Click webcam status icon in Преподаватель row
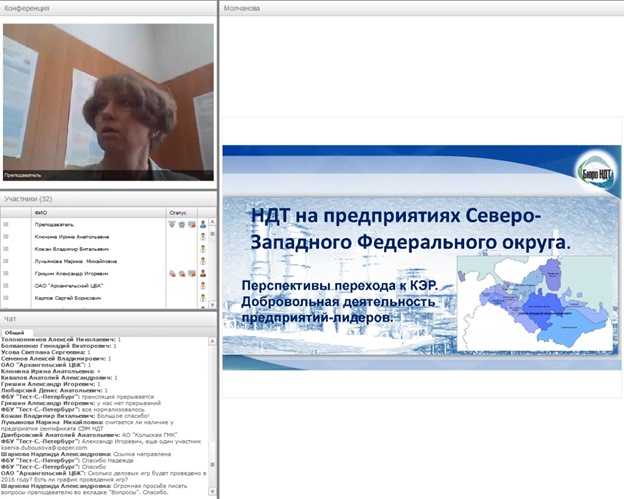 pos(182,224)
